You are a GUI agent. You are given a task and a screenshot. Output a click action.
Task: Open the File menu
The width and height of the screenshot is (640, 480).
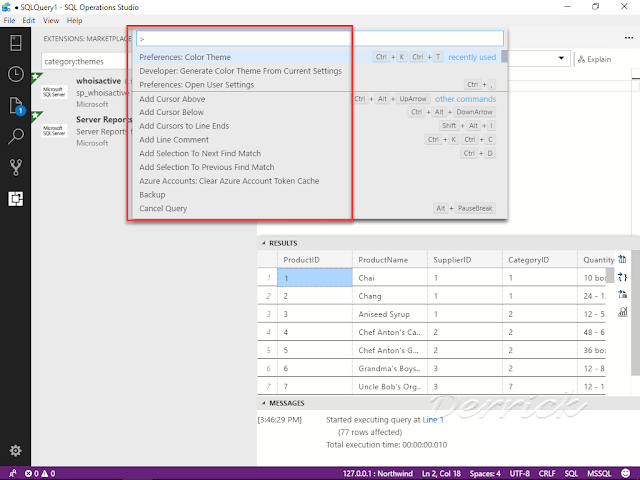[9, 20]
